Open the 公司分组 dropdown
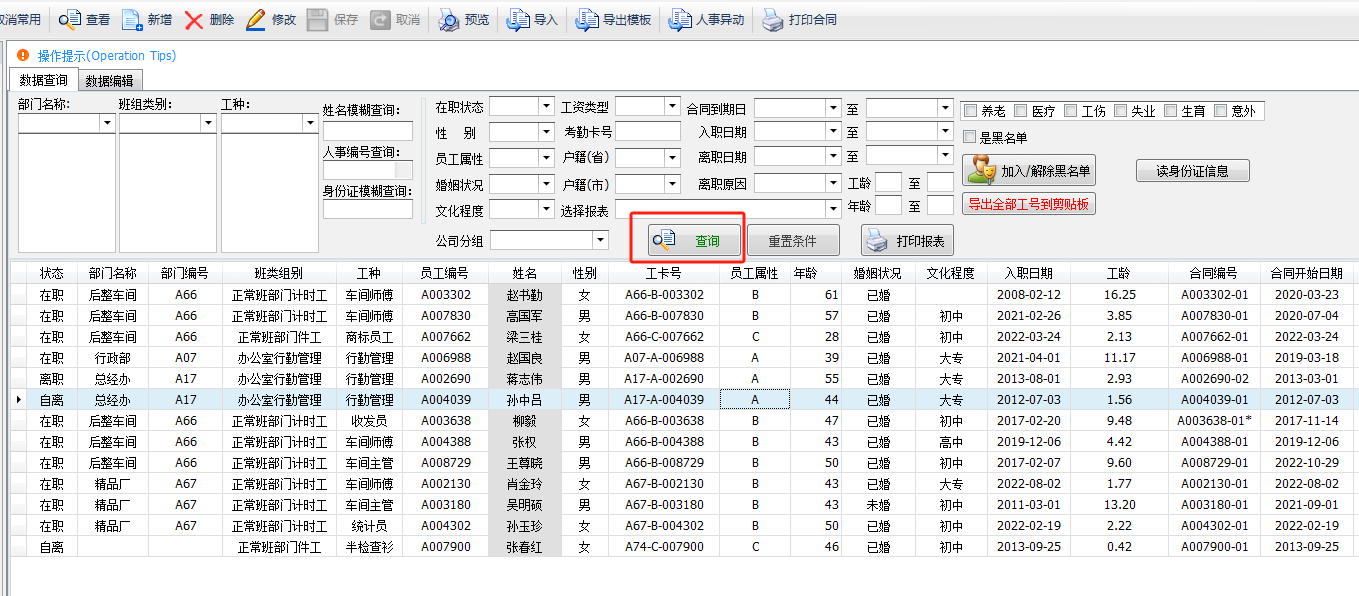The height and width of the screenshot is (596, 1359). [600, 240]
